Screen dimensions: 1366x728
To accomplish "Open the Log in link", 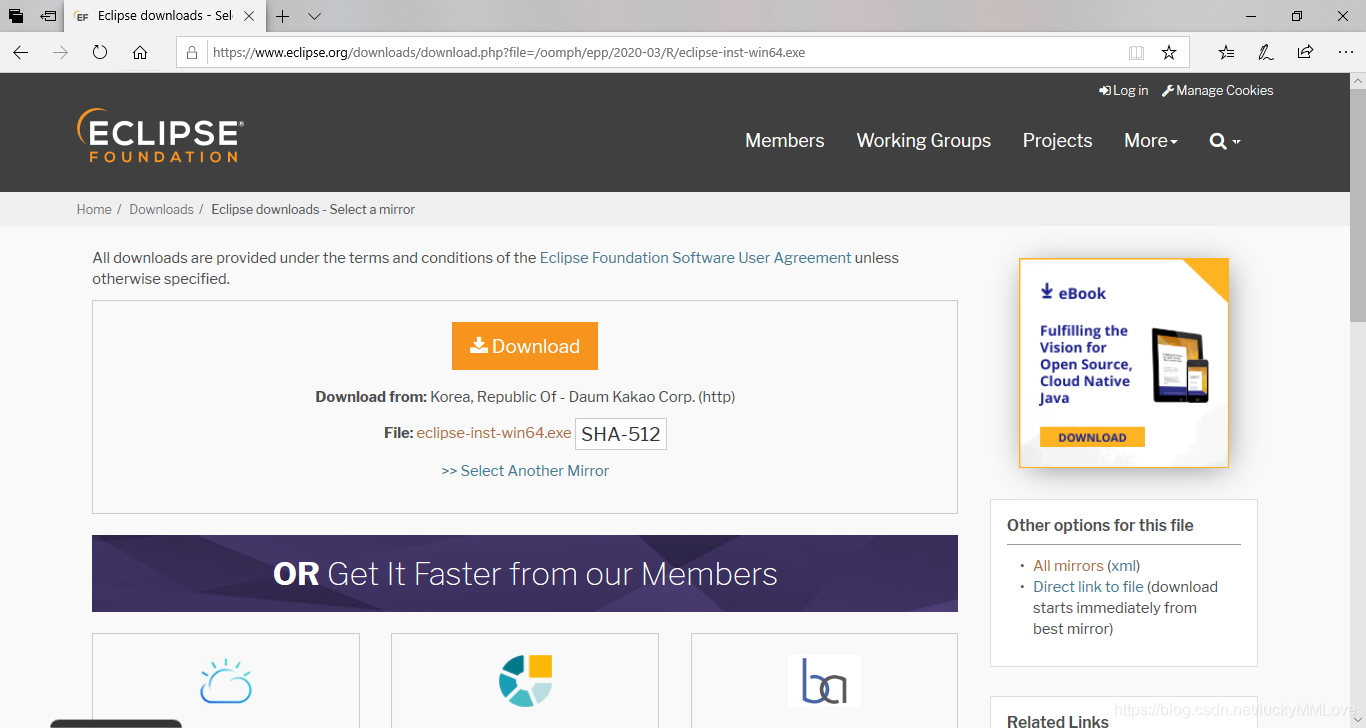I will point(1123,90).
